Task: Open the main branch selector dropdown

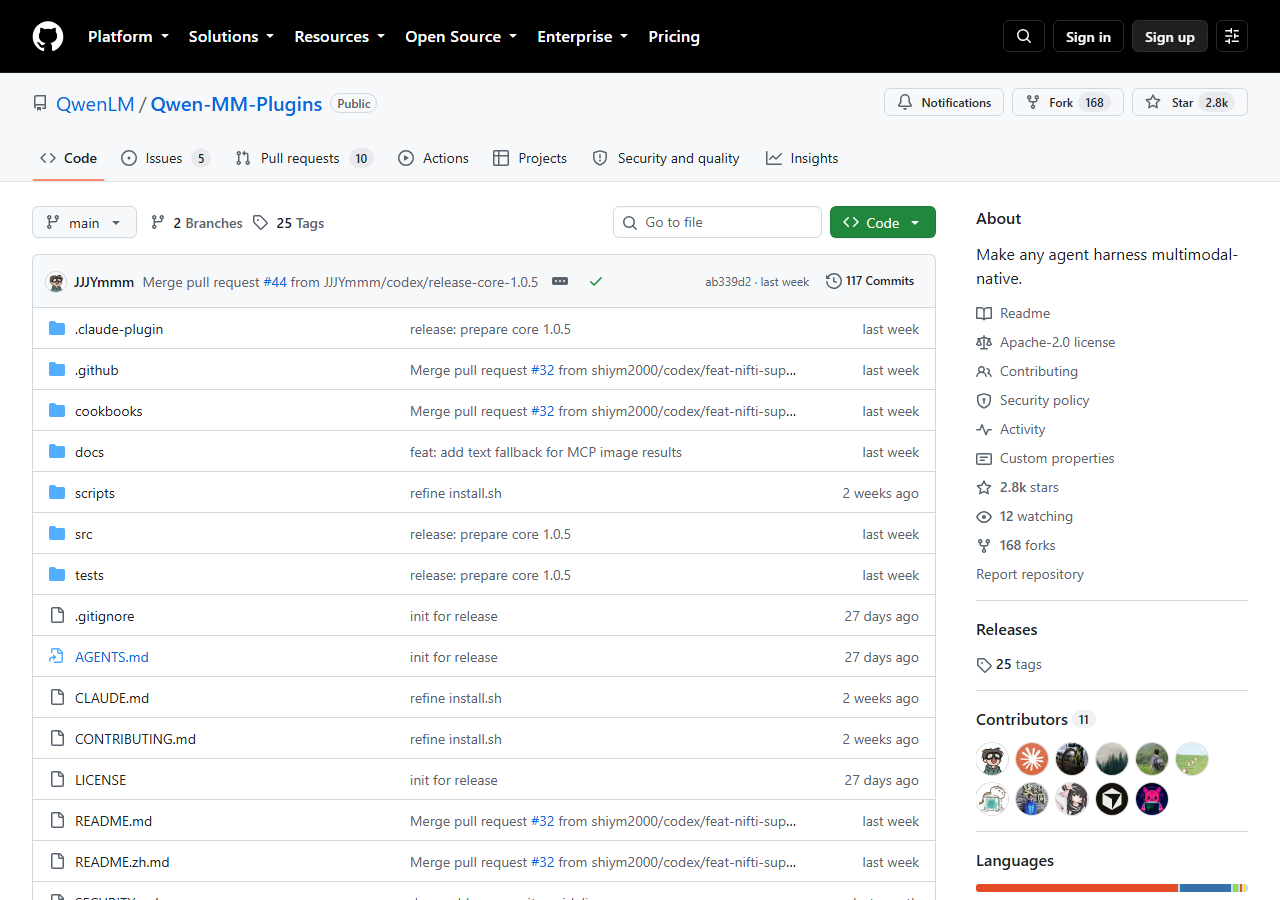Action: [x=84, y=222]
